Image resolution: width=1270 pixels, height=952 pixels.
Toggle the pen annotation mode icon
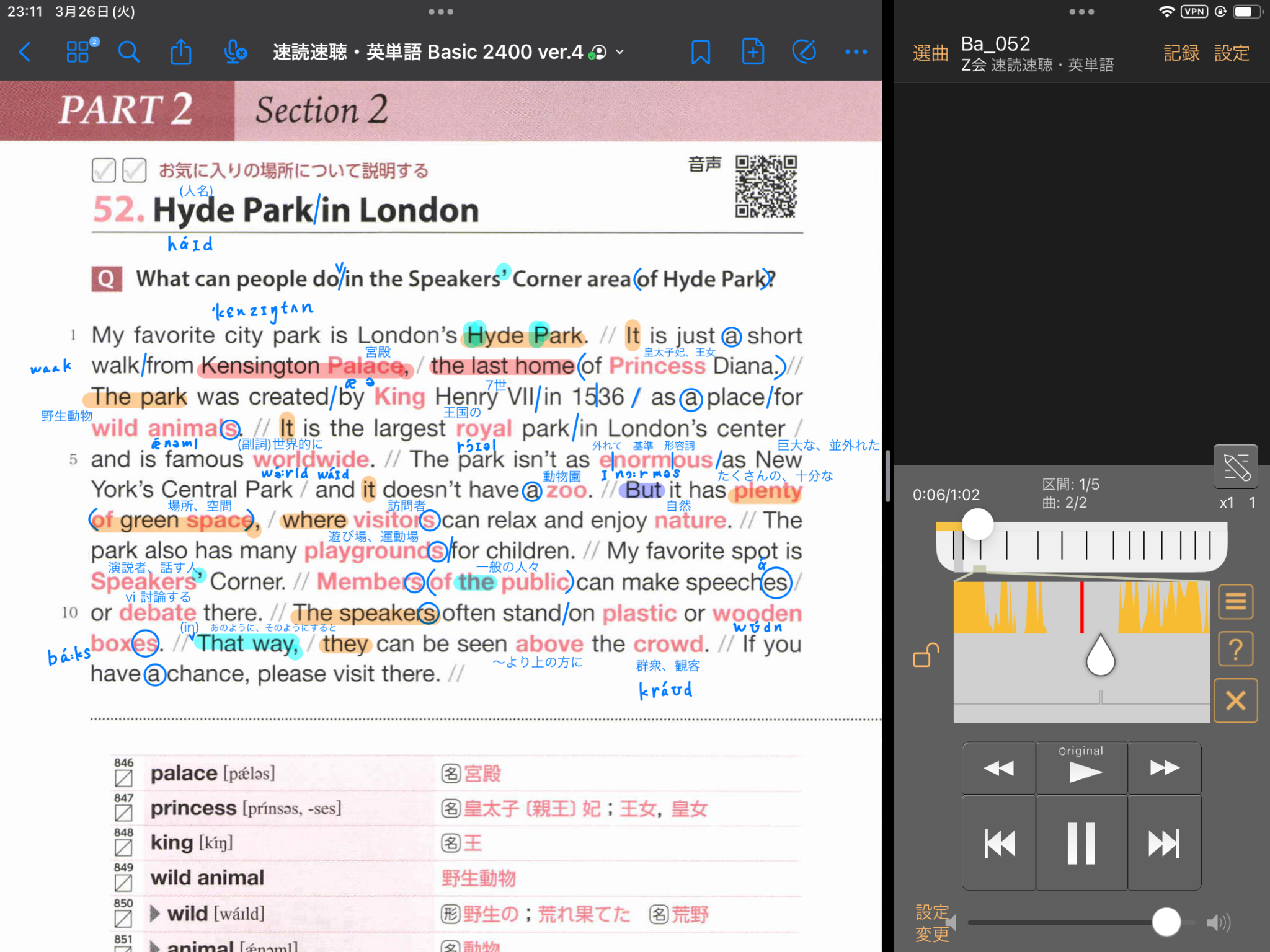pyautogui.click(x=804, y=52)
